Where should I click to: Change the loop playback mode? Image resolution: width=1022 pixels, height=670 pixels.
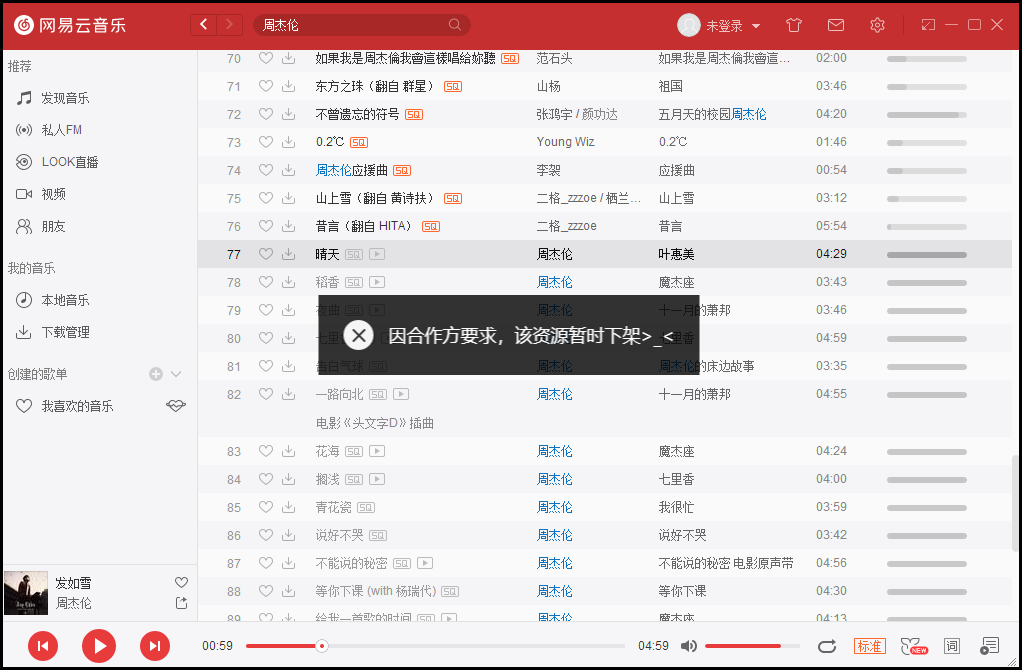[x=826, y=646]
